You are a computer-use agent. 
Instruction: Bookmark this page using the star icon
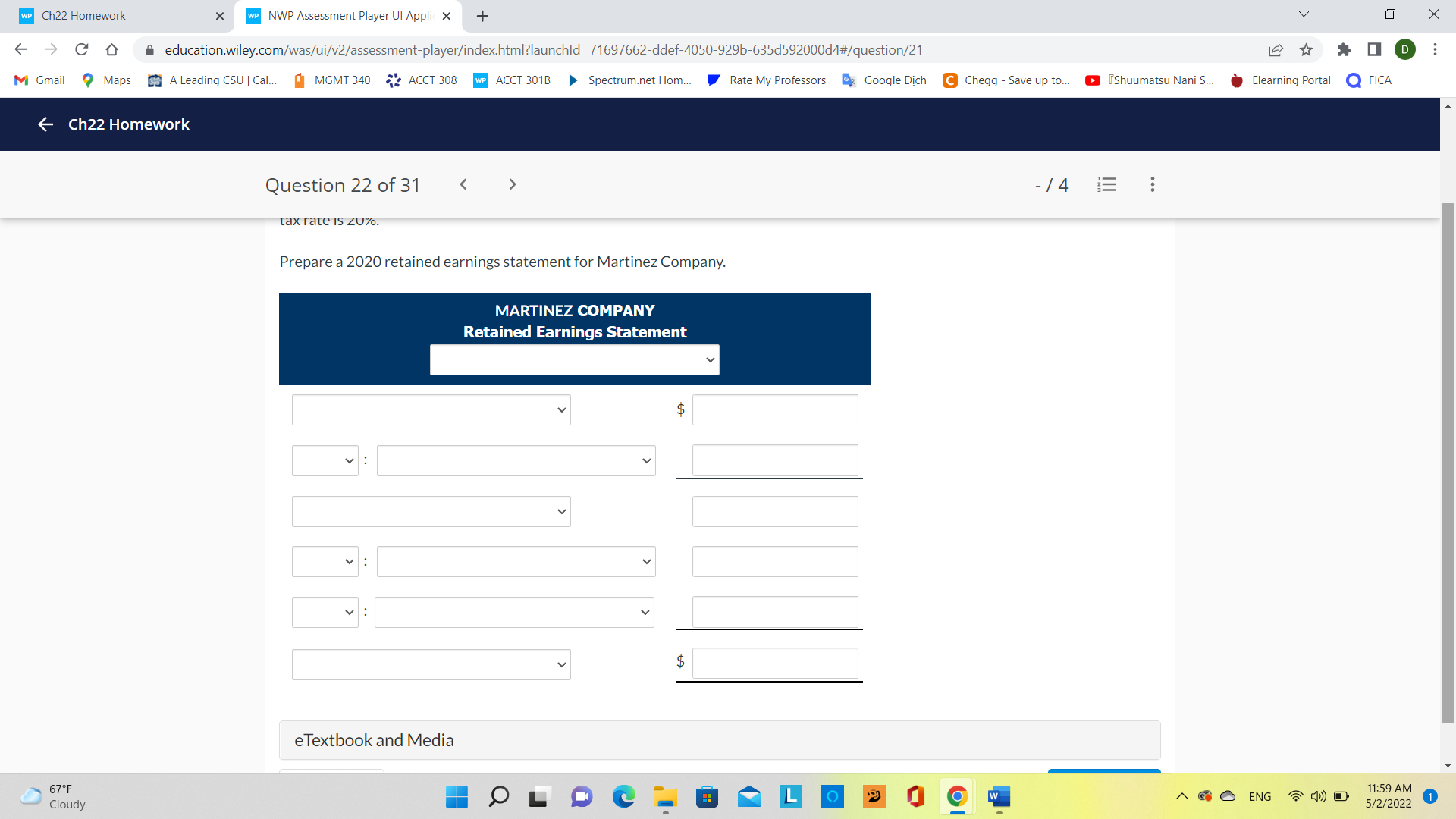1306,49
